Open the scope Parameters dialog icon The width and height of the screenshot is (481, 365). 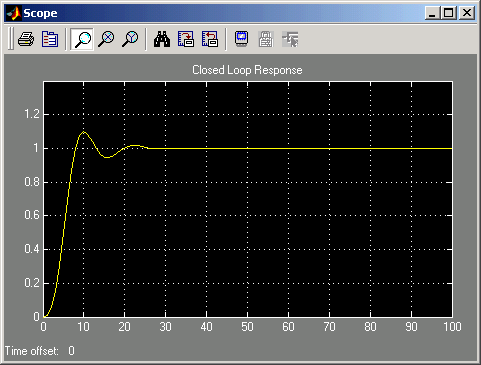(x=50, y=39)
